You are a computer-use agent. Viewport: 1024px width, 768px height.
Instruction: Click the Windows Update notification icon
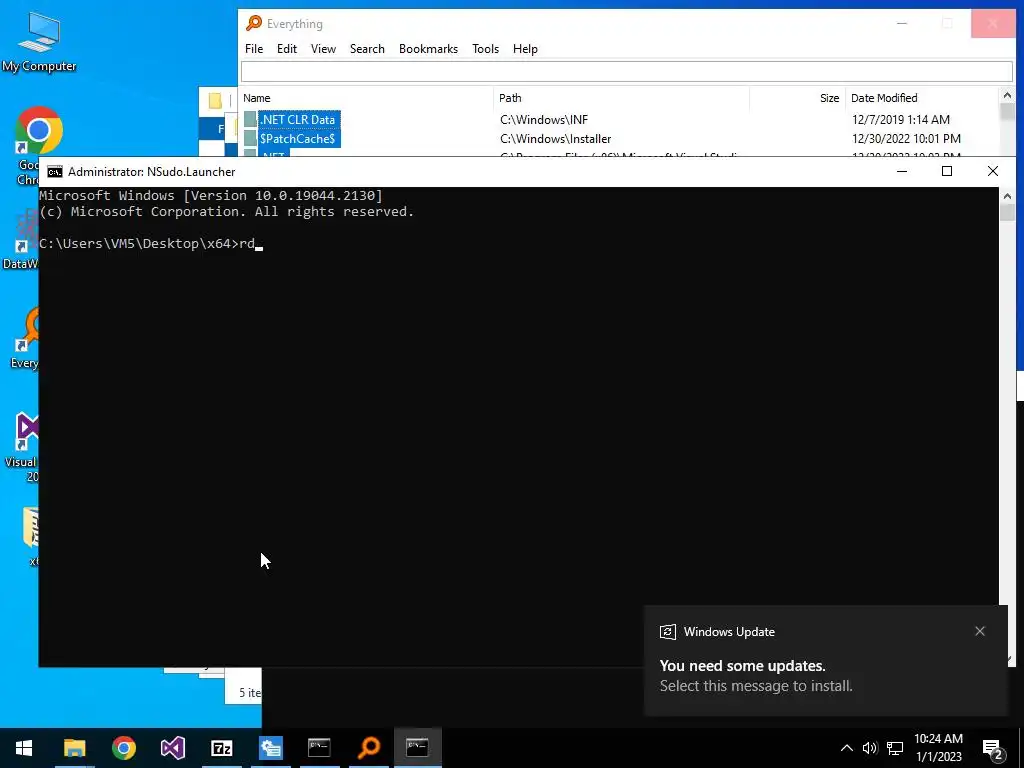(667, 632)
